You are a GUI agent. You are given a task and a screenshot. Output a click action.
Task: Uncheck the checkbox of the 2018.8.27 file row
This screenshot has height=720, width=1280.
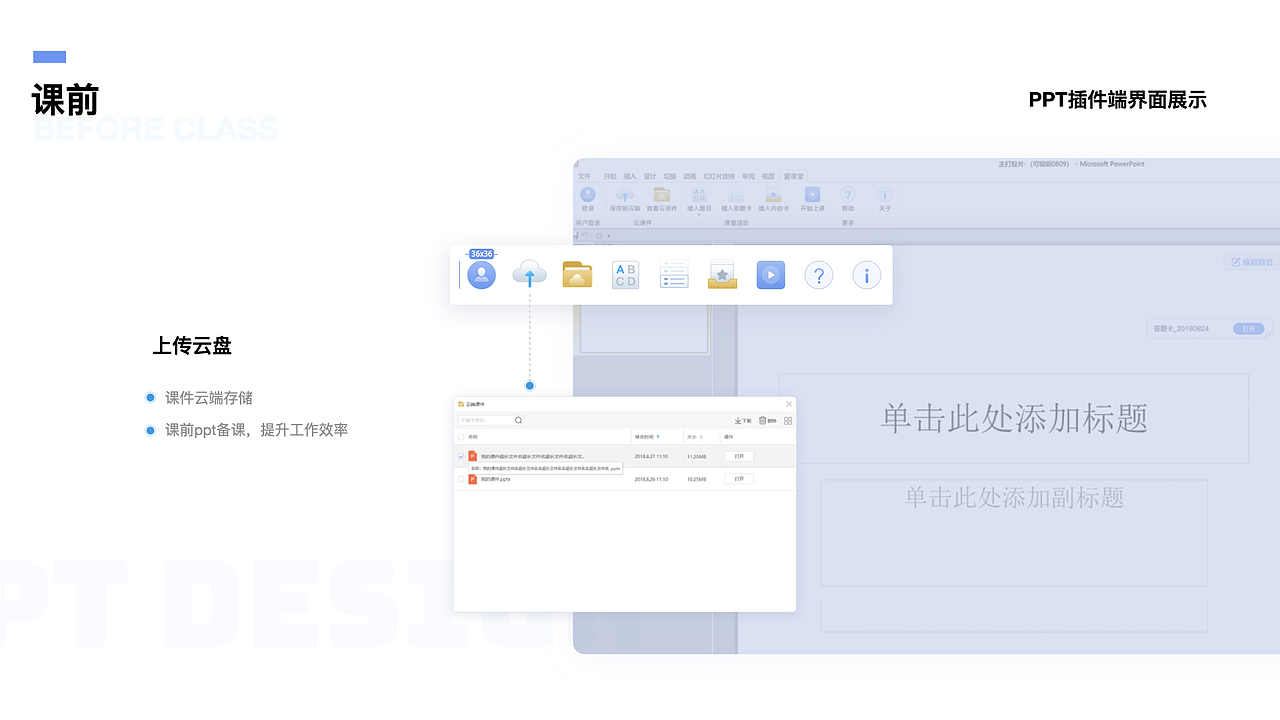[x=461, y=456]
